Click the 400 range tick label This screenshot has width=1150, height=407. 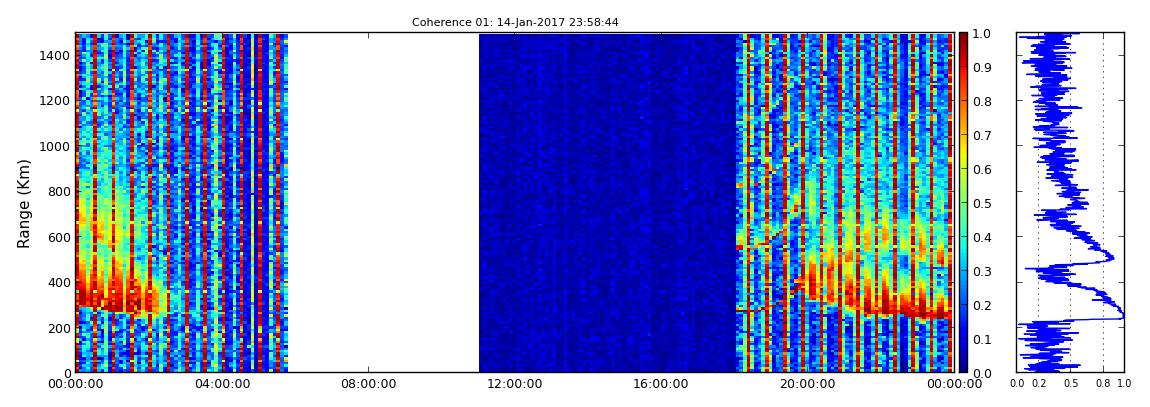59,282
